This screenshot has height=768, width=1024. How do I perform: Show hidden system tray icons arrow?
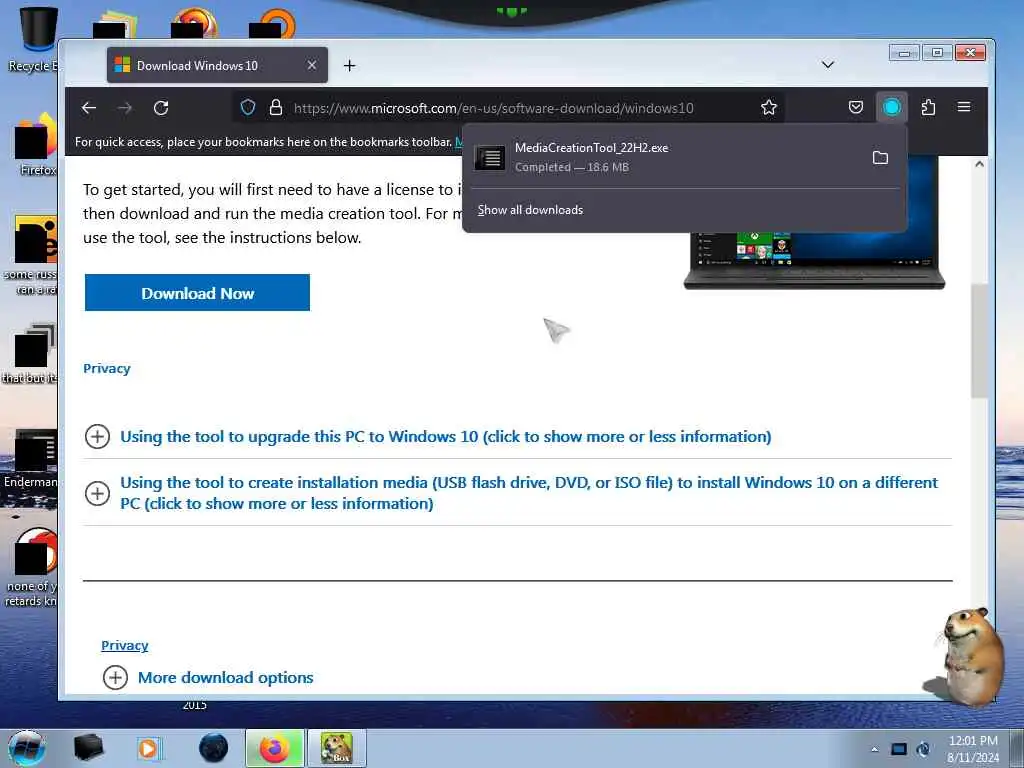[x=874, y=749]
